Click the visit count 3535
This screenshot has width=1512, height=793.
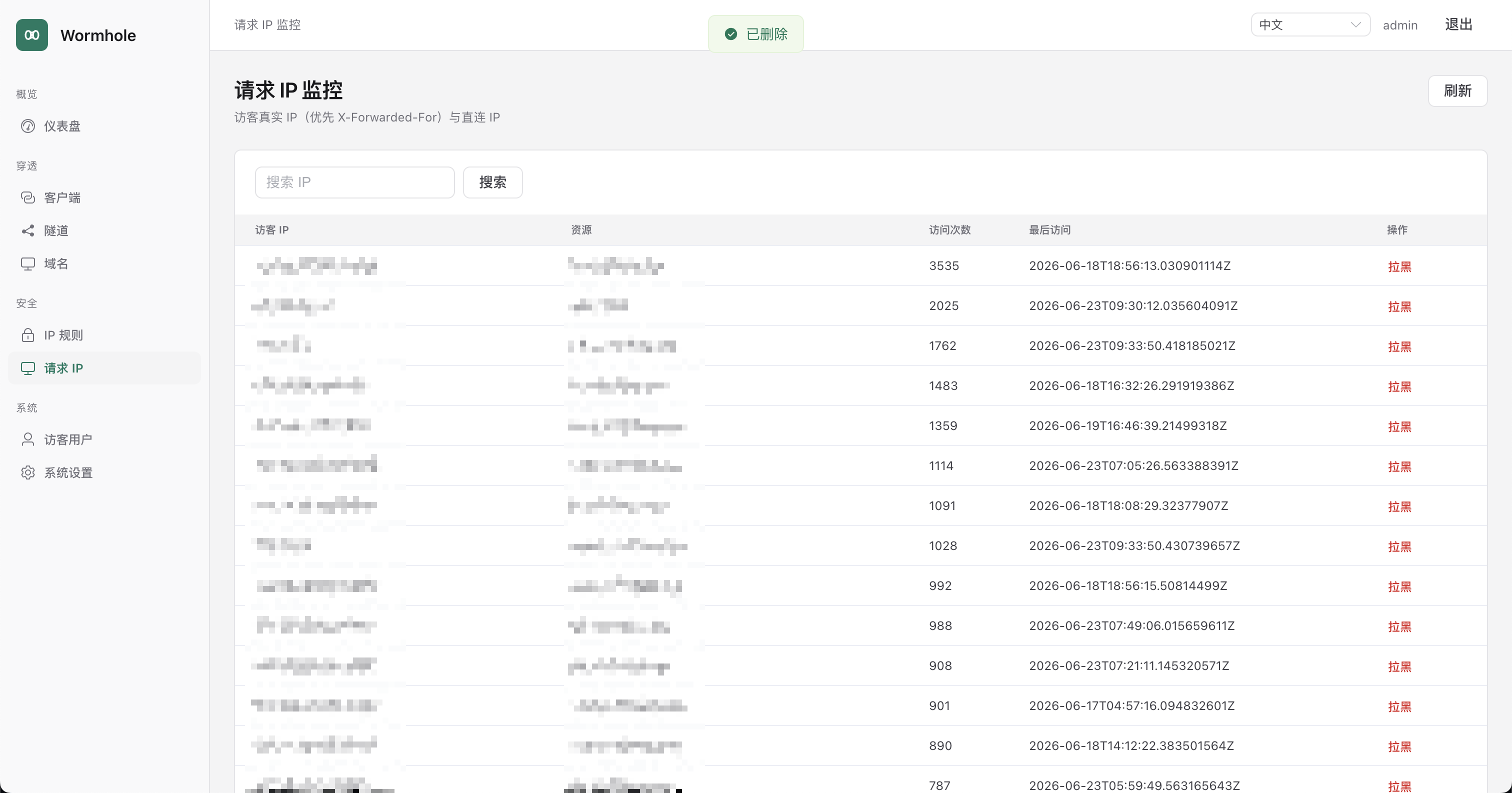click(944, 266)
